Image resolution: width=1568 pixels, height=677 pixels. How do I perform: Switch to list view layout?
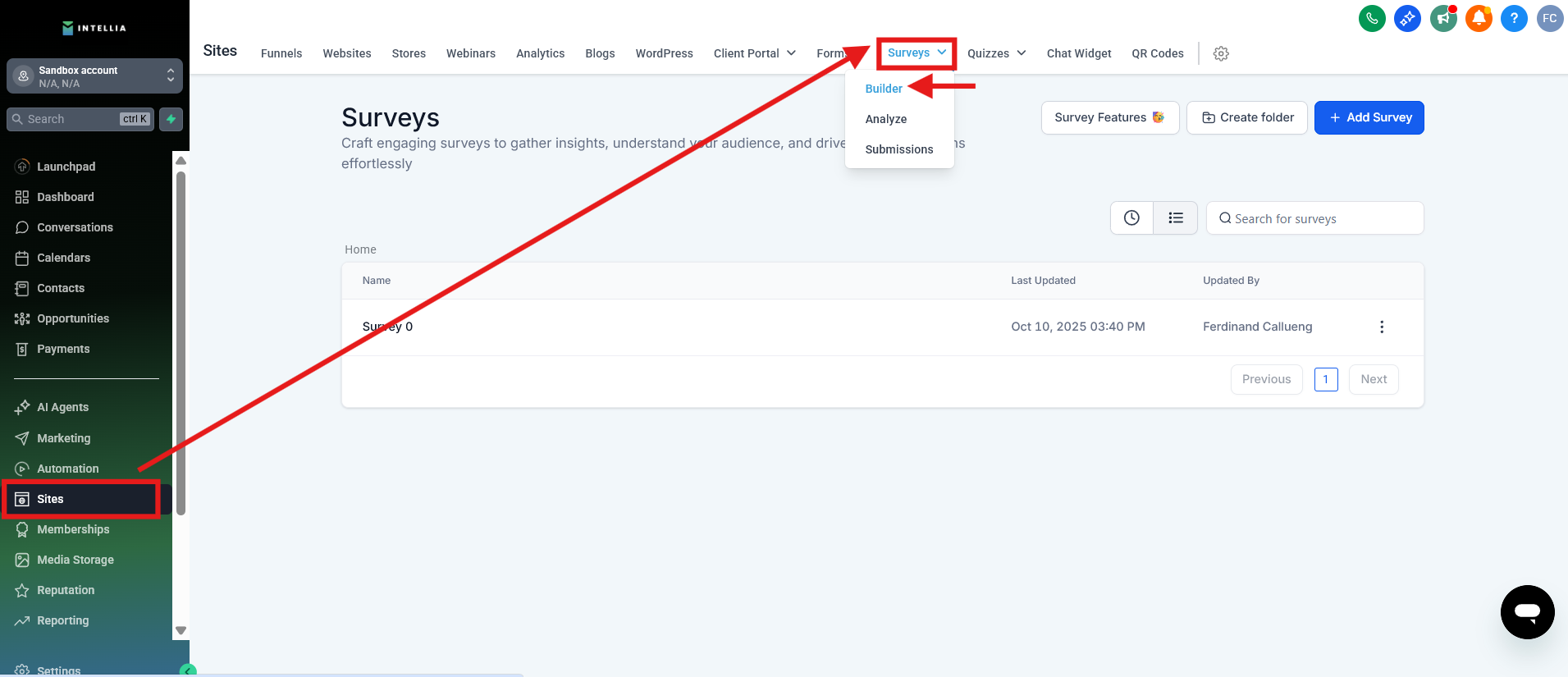[x=1176, y=218]
